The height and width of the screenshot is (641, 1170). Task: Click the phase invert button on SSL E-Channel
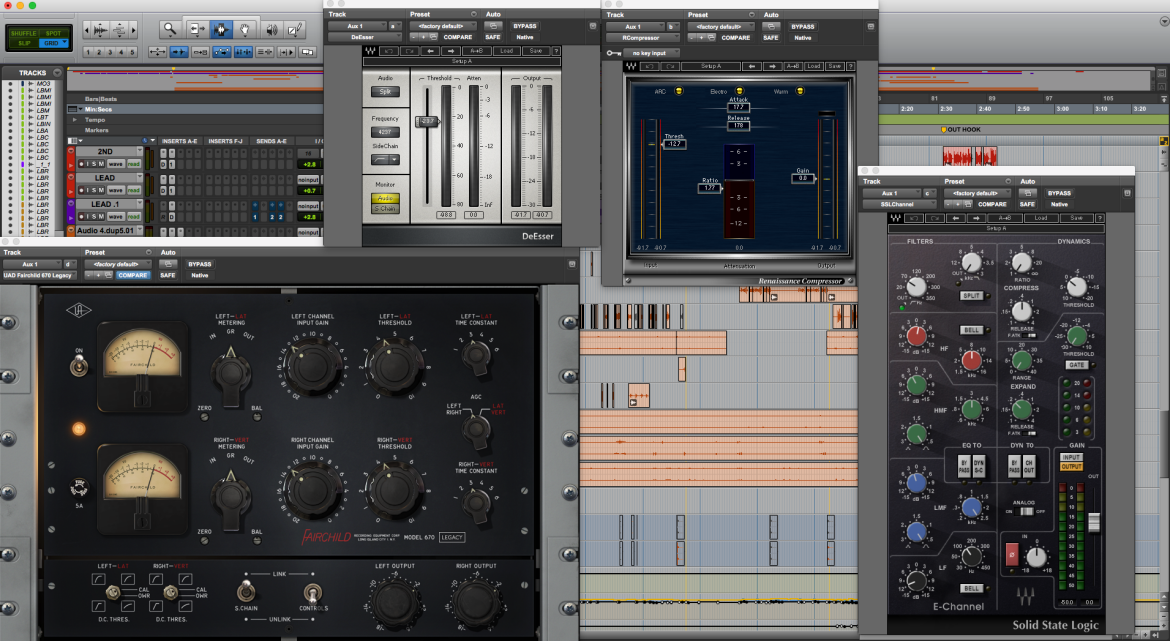tap(1012, 555)
